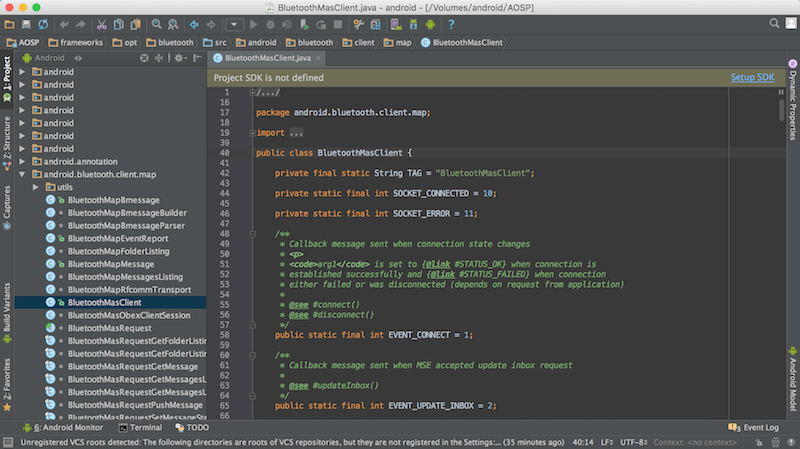Click Scroll from Source target icon

pos(144,58)
